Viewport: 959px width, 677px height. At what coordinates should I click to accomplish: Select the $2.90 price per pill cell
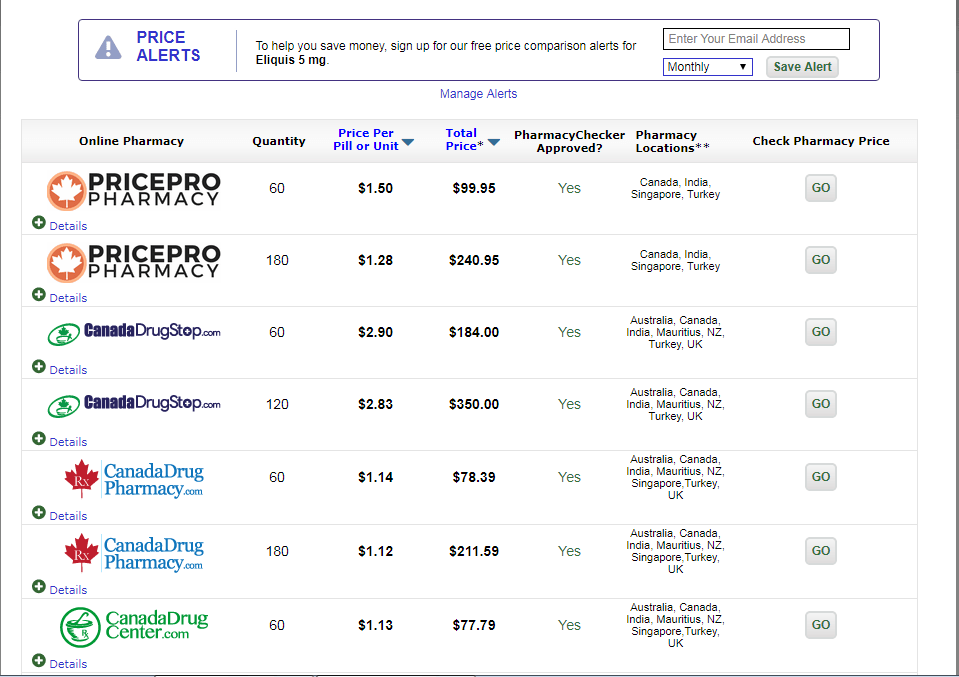[376, 333]
